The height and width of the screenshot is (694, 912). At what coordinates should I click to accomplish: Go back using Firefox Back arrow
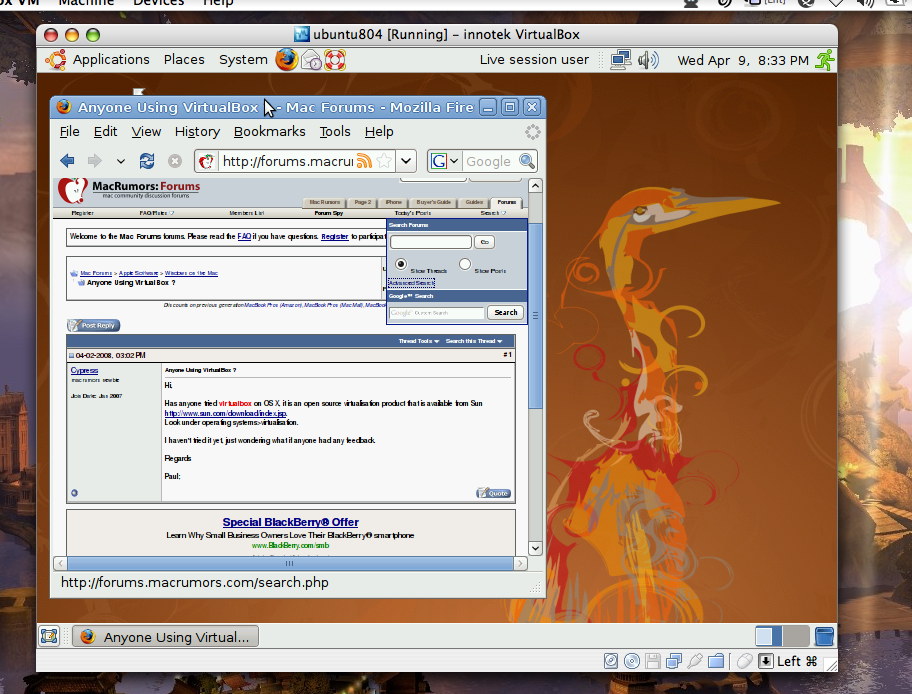pyautogui.click(x=67, y=161)
